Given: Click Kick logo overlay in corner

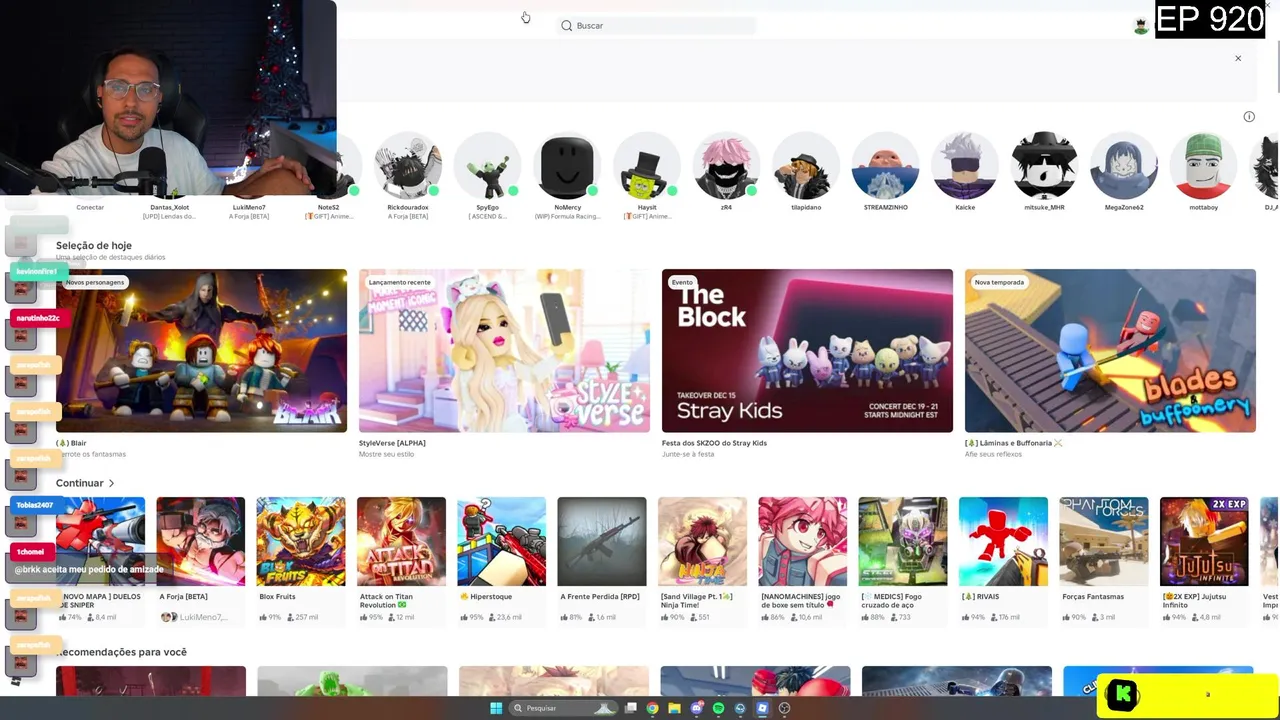Looking at the screenshot, I should [1122, 694].
